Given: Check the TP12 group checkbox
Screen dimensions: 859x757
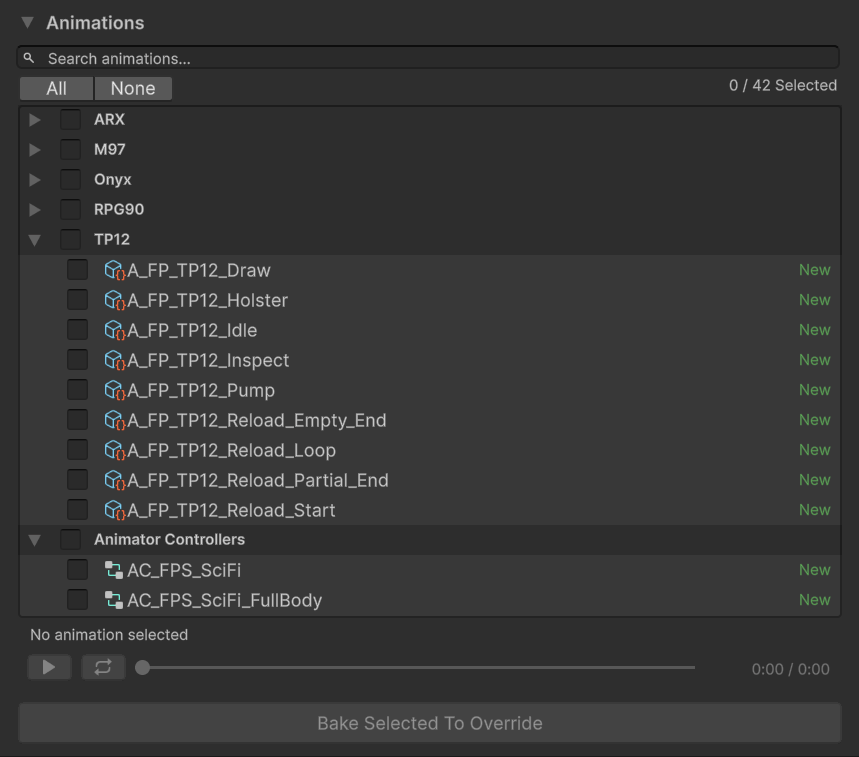Looking at the screenshot, I should tap(70, 239).
